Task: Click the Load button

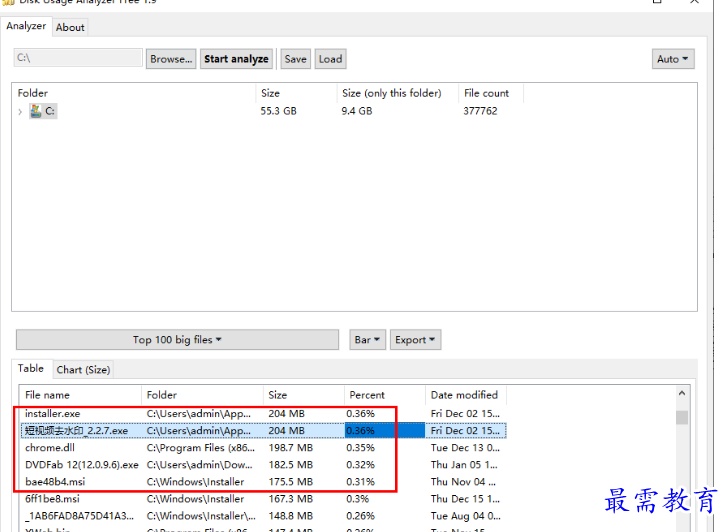Action: pos(331,59)
